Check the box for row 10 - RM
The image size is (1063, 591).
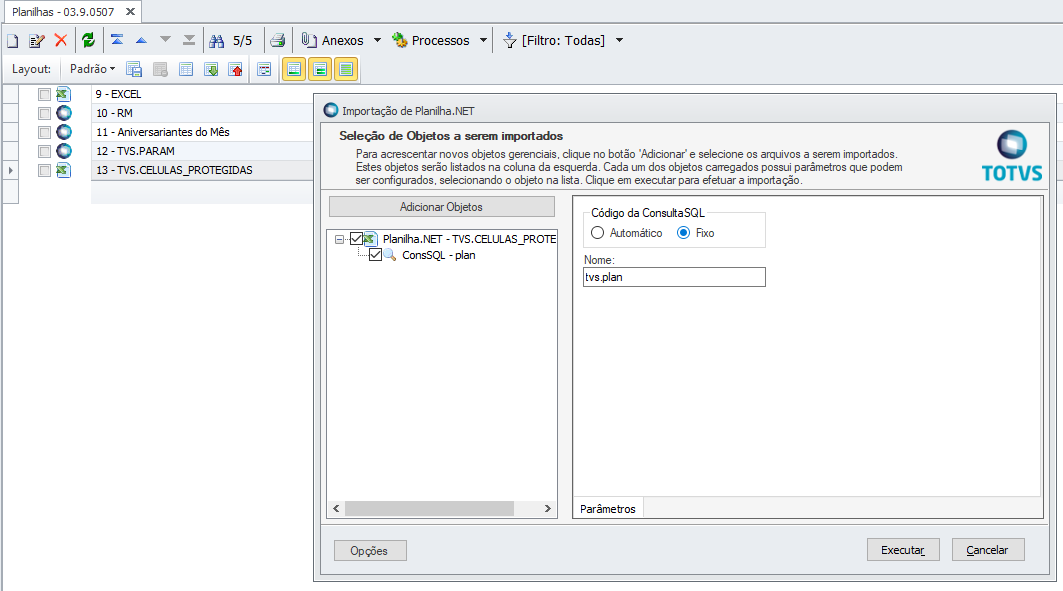44,113
